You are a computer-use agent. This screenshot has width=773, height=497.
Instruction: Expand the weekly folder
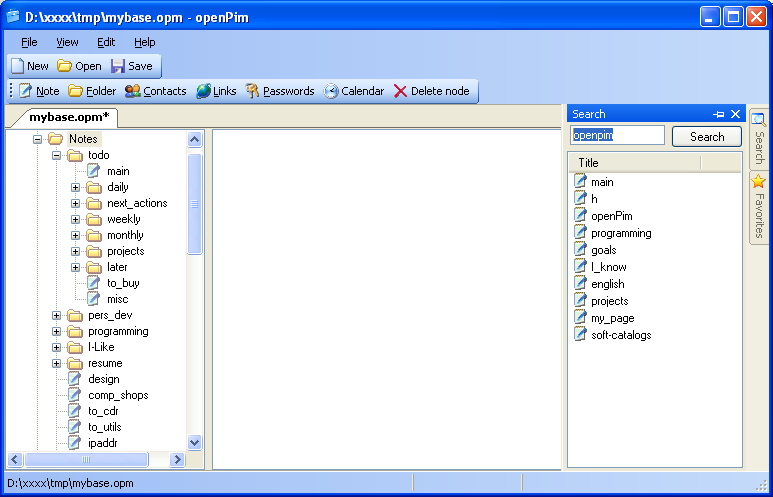(x=75, y=219)
